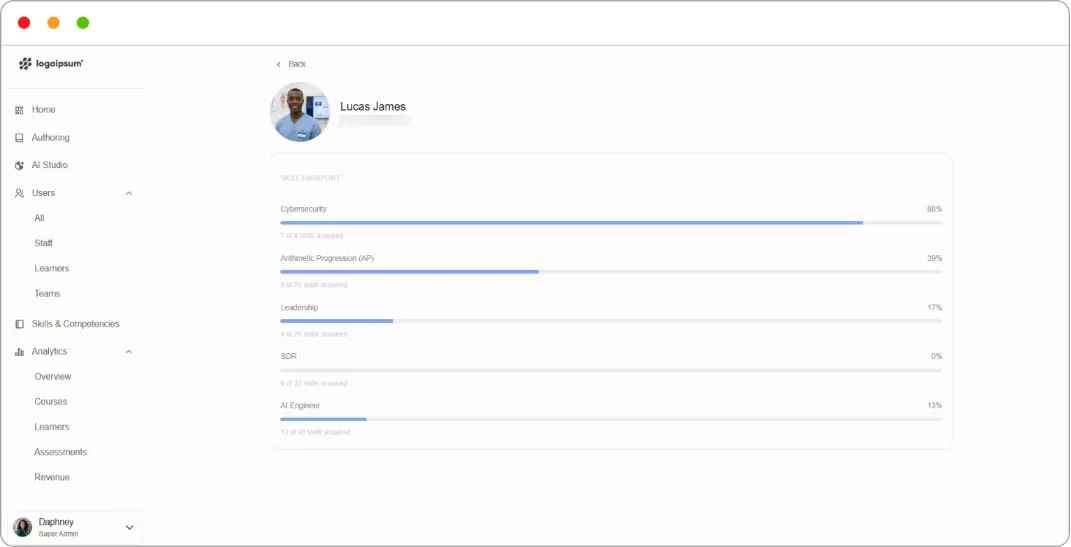Click the 39% value
This screenshot has height=547, width=1071.
934,258
